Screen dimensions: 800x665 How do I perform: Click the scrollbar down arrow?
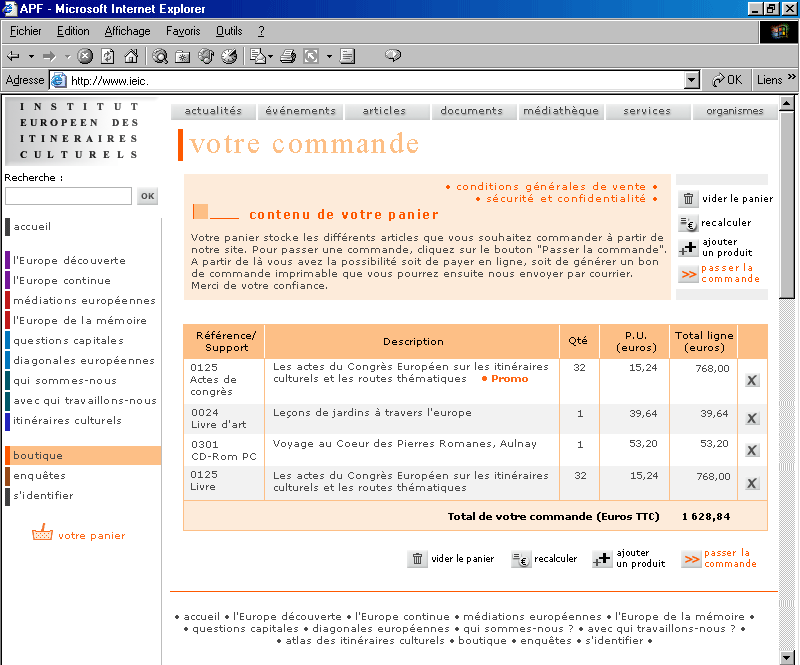(787, 658)
